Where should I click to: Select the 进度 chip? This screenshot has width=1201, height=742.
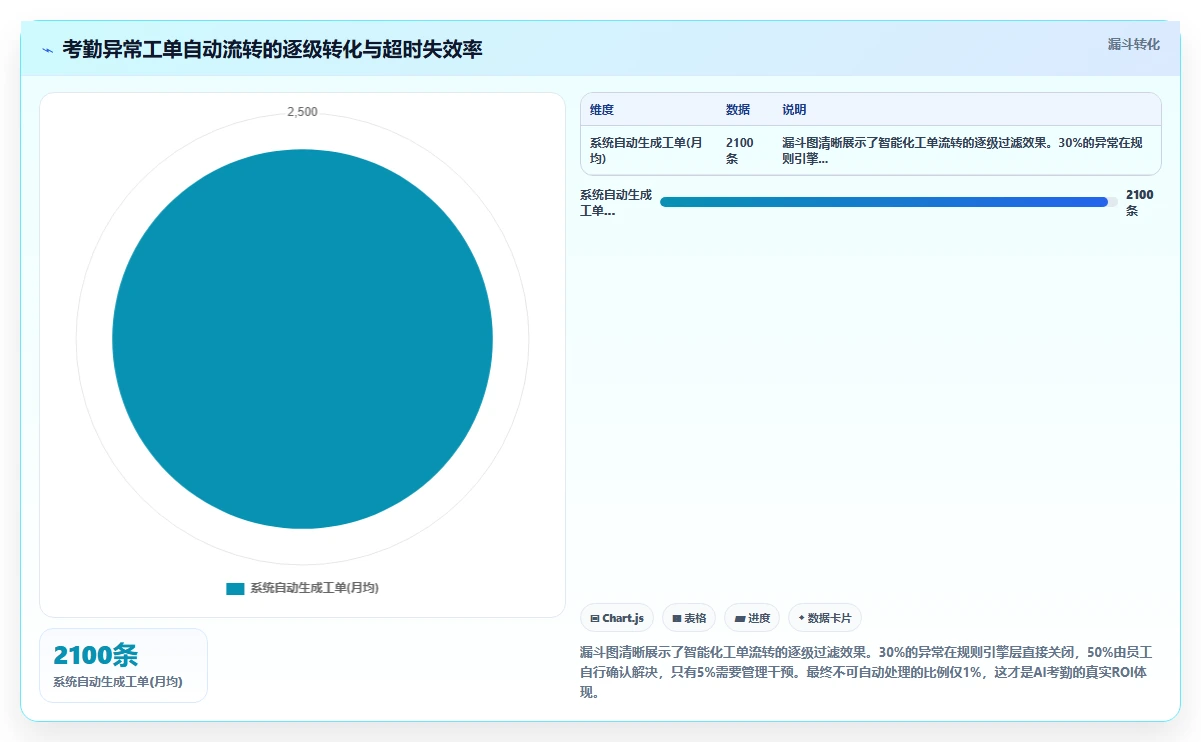pos(752,618)
